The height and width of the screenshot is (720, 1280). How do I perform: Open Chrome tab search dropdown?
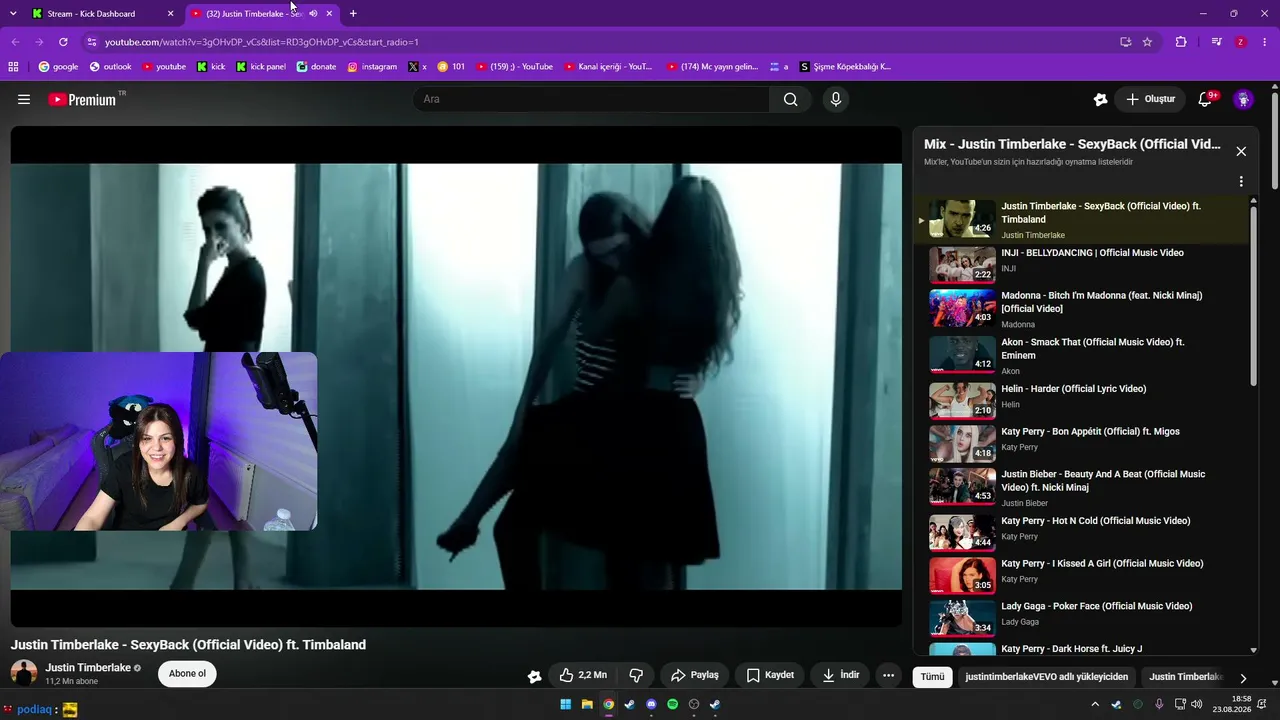pos(13,14)
